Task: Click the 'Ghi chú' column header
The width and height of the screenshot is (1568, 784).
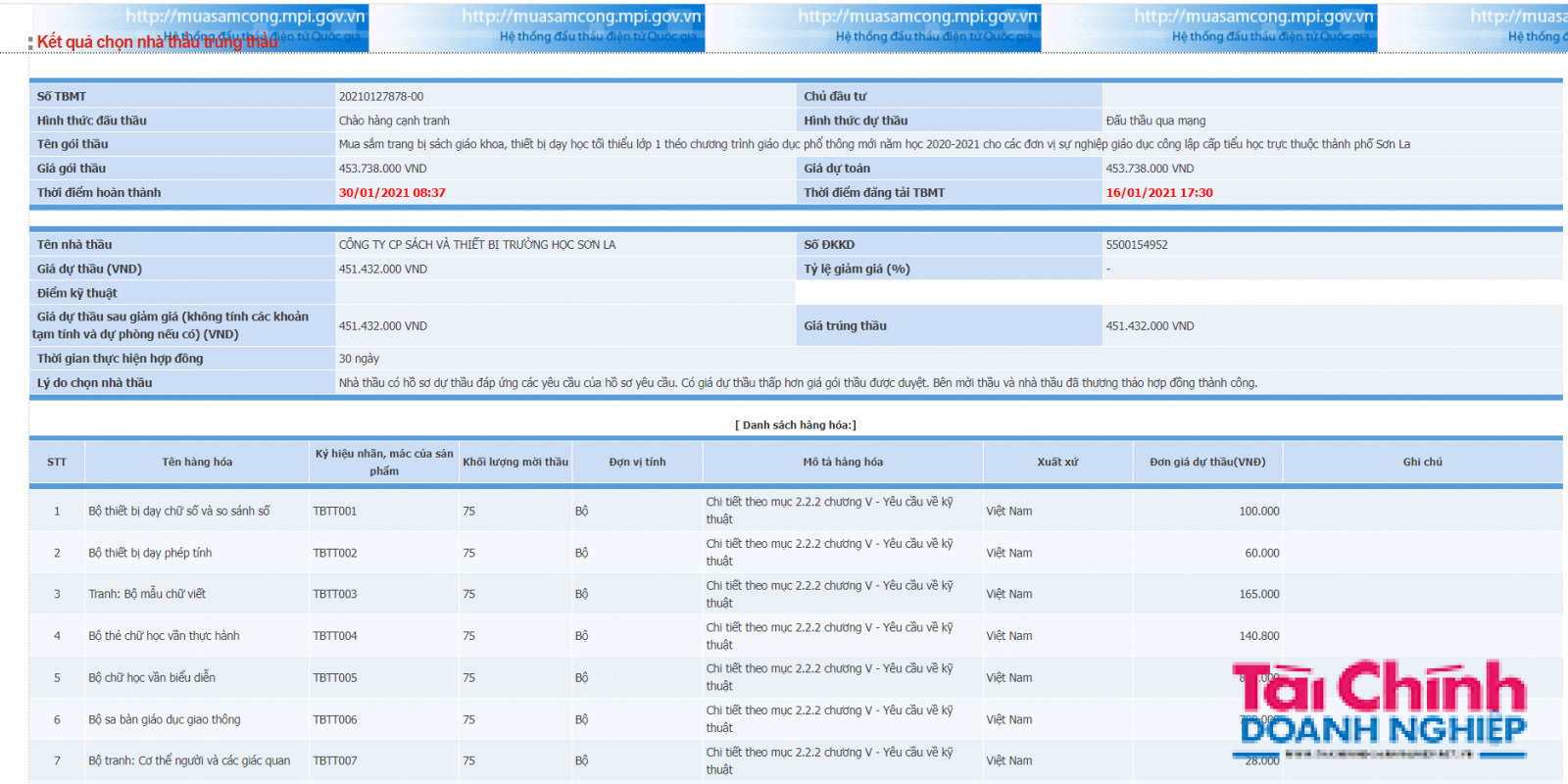Action: click(x=1422, y=462)
